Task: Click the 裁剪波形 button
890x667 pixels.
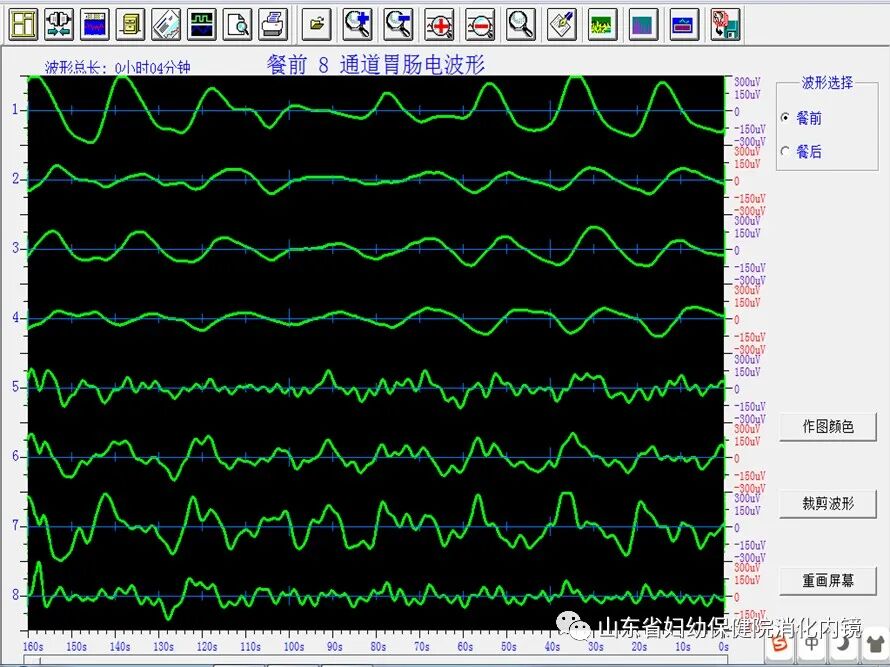Action: tap(828, 504)
